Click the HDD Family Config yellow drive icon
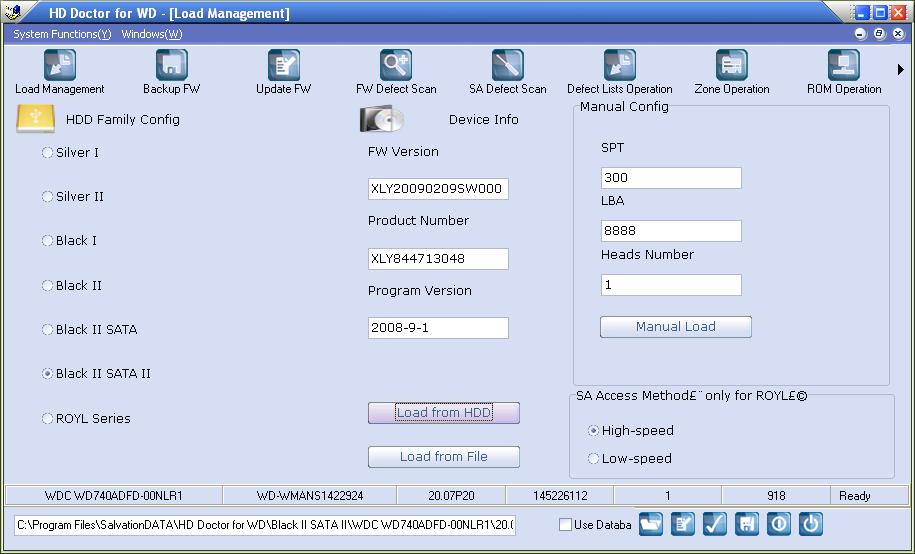This screenshot has height=554, width=915. (x=36, y=119)
